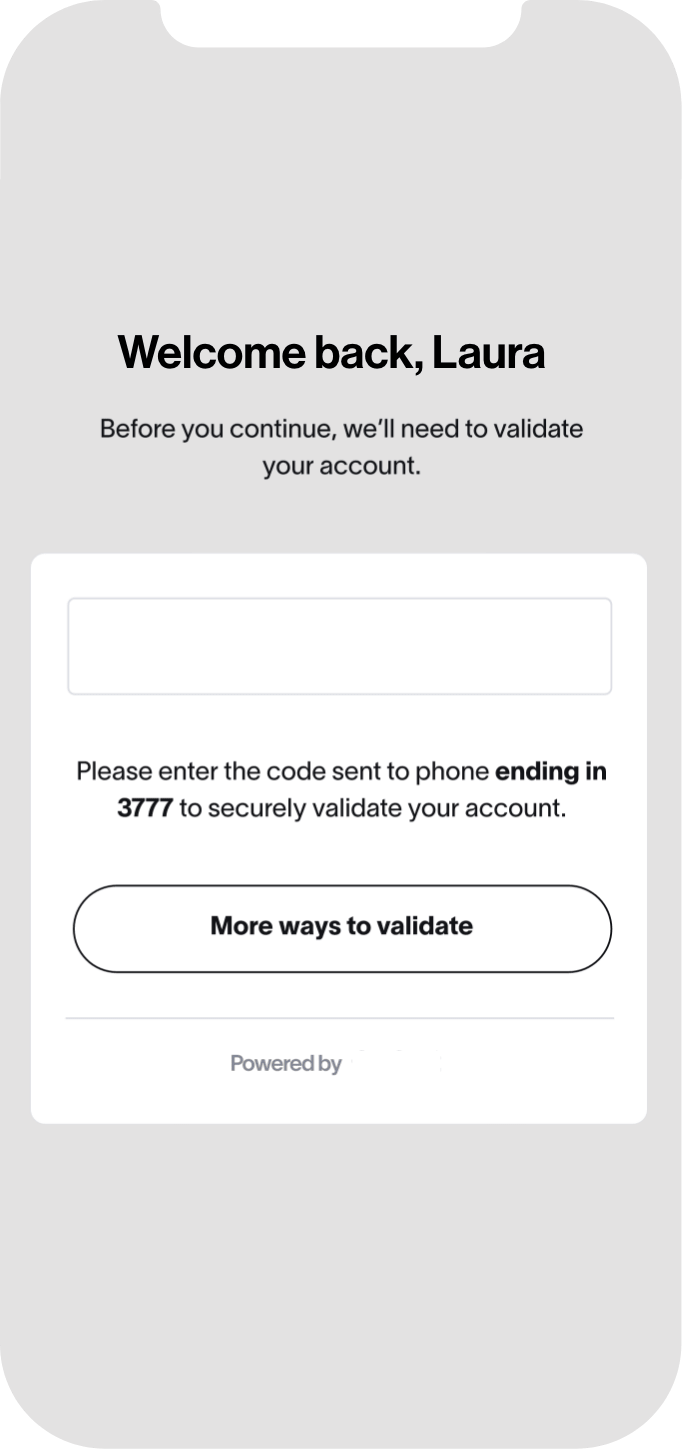Click the white card's empty bottom area
Viewport: 682px width, 1449px height.
click(x=339, y=1102)
